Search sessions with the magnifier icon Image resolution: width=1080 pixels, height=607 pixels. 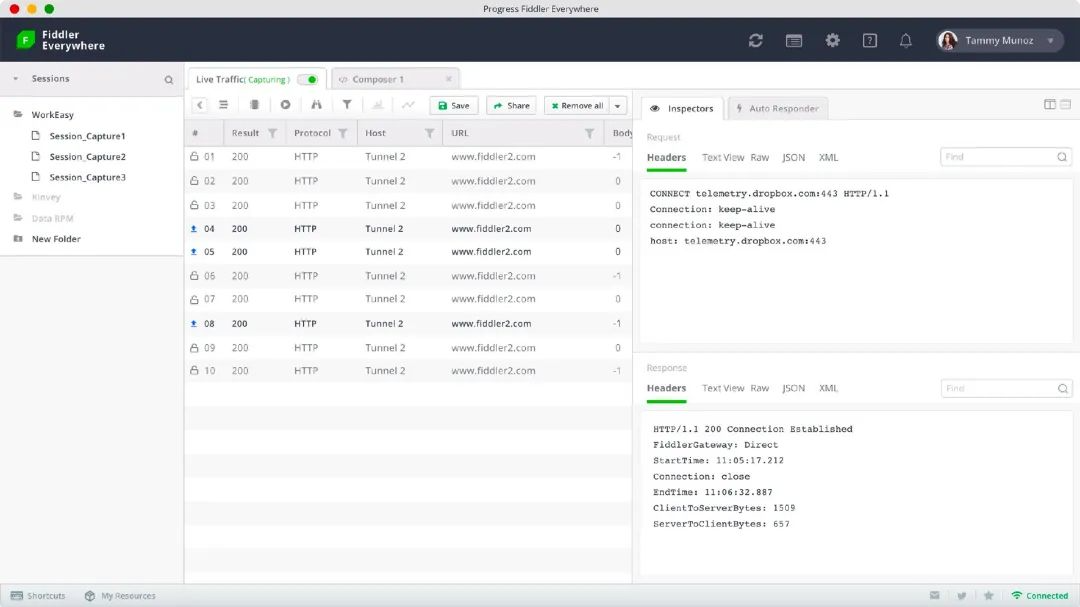pos(168,79)
